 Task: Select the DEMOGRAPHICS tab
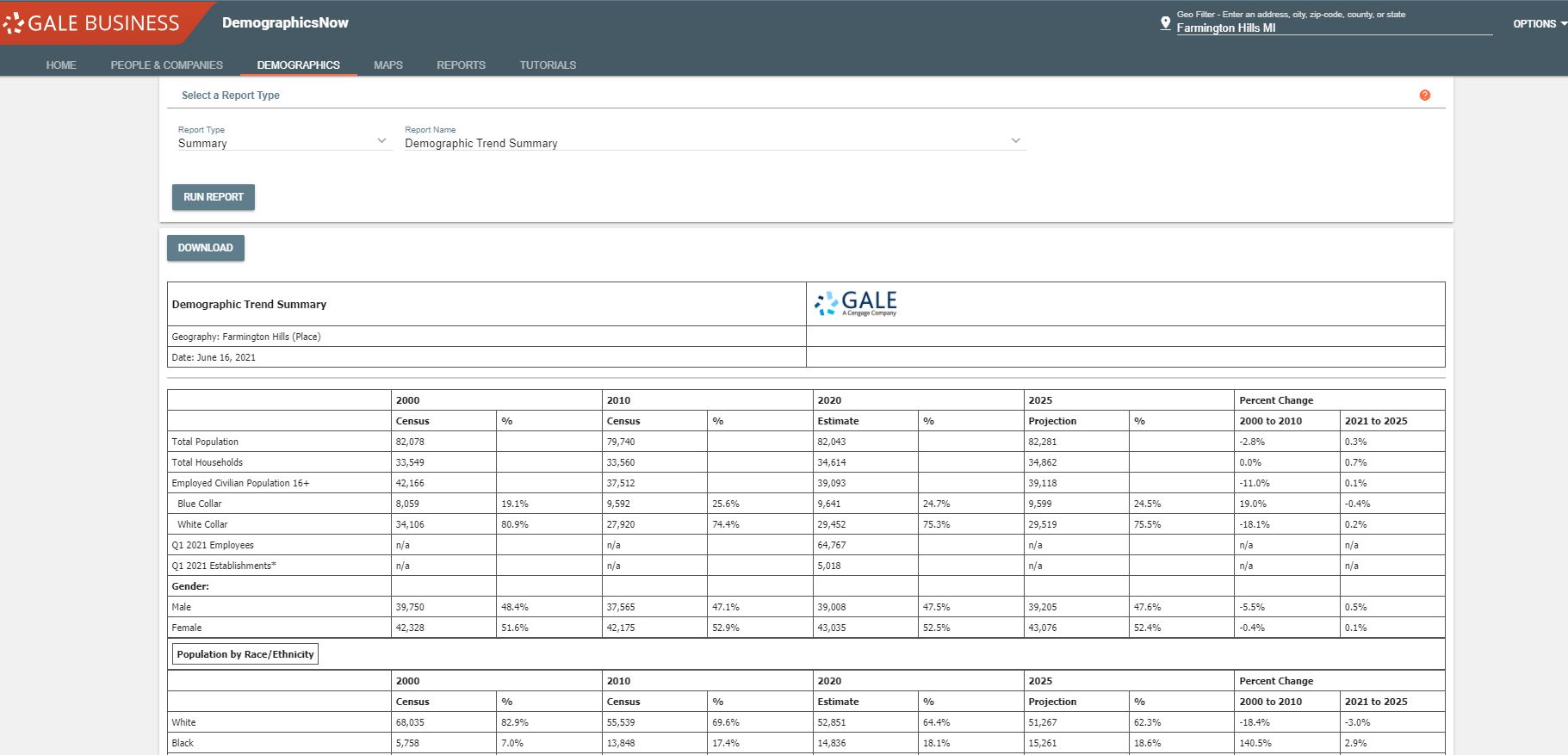[298, 65]
